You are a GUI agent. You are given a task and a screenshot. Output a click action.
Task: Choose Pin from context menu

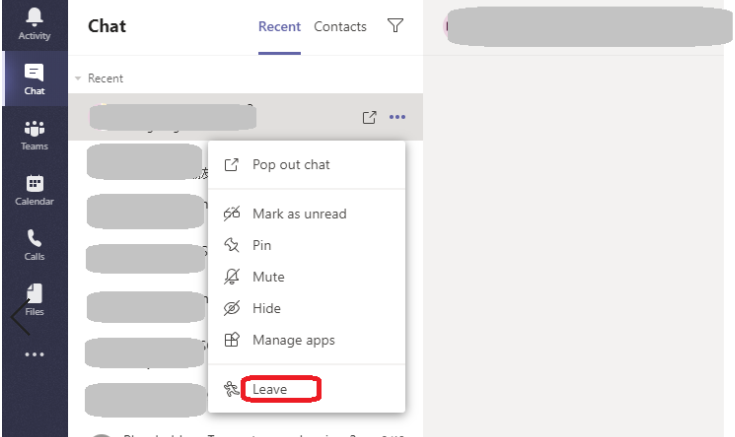pyautogui.click(x=307, y=245)
